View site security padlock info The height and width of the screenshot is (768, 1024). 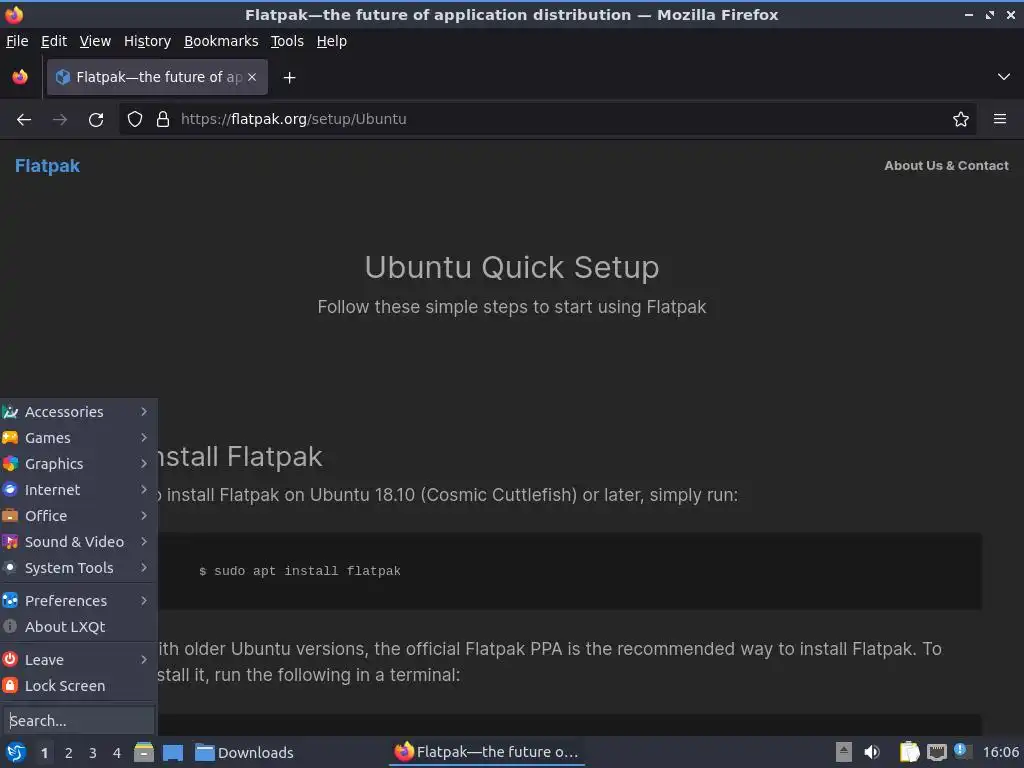tap(163, 120)
